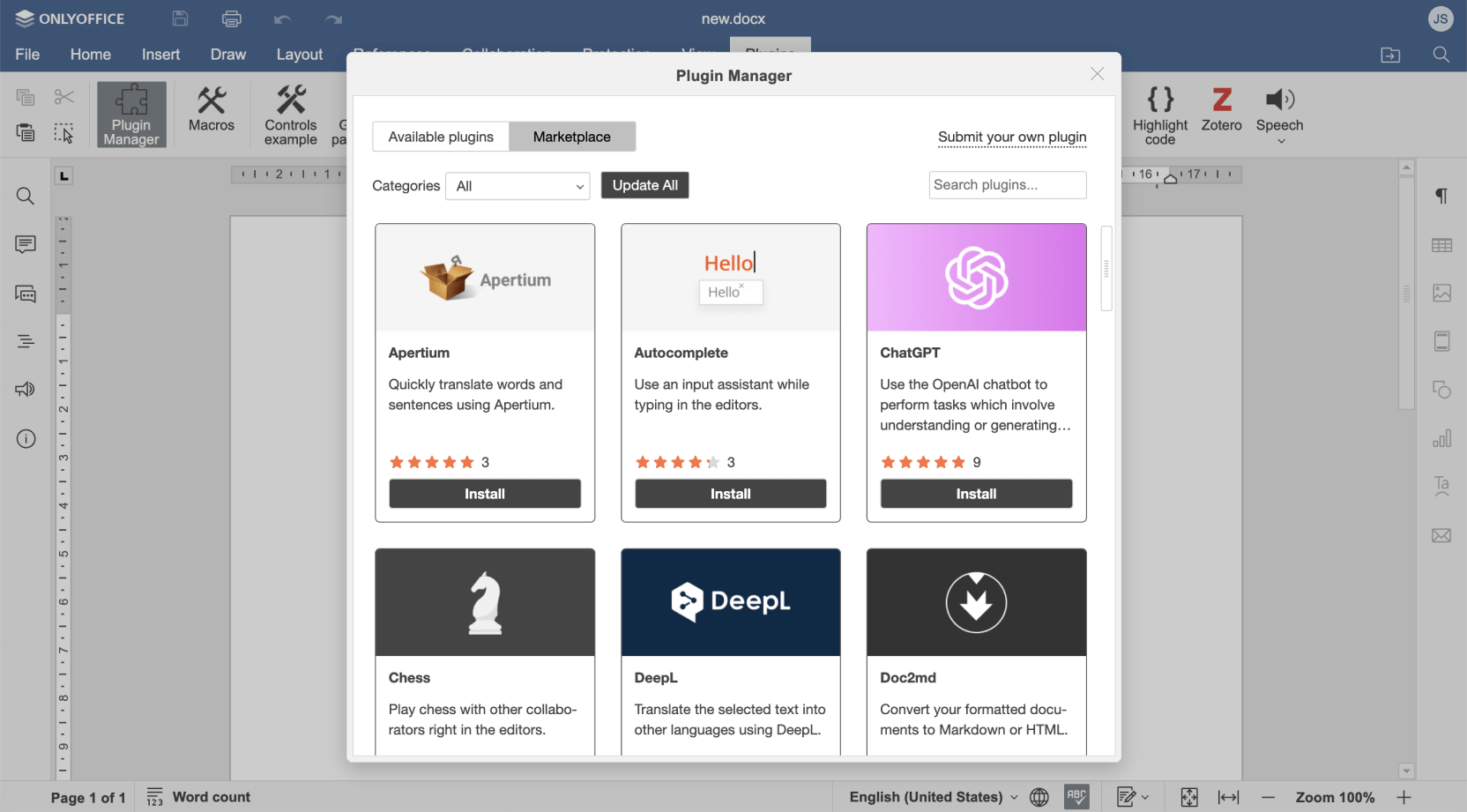Open the Speech plugin dropdown

pyautogui.click(x=1280, y=141)
